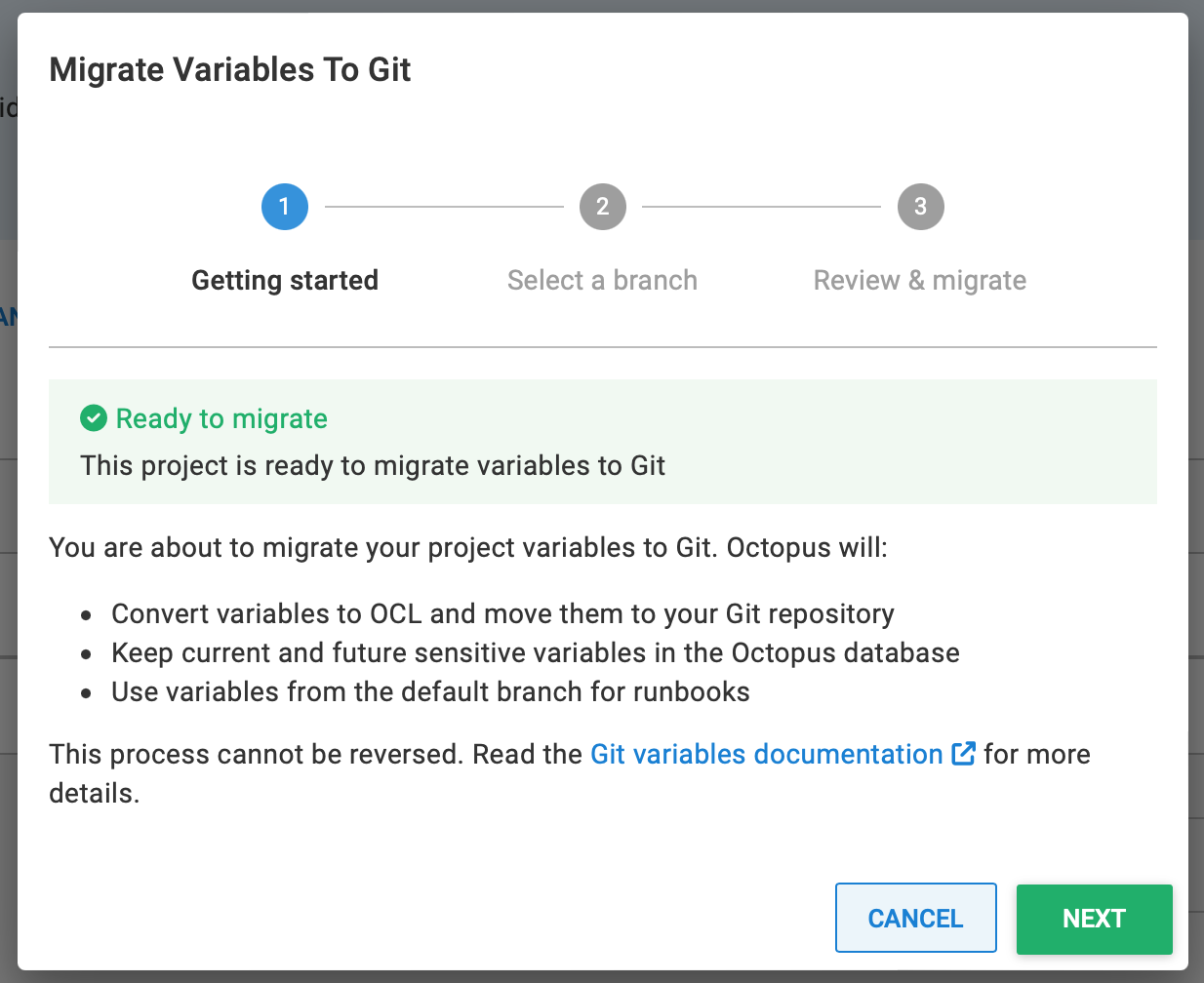
Task: Click the "This project is ready to migrate" message
Action: tap(373, 466)
